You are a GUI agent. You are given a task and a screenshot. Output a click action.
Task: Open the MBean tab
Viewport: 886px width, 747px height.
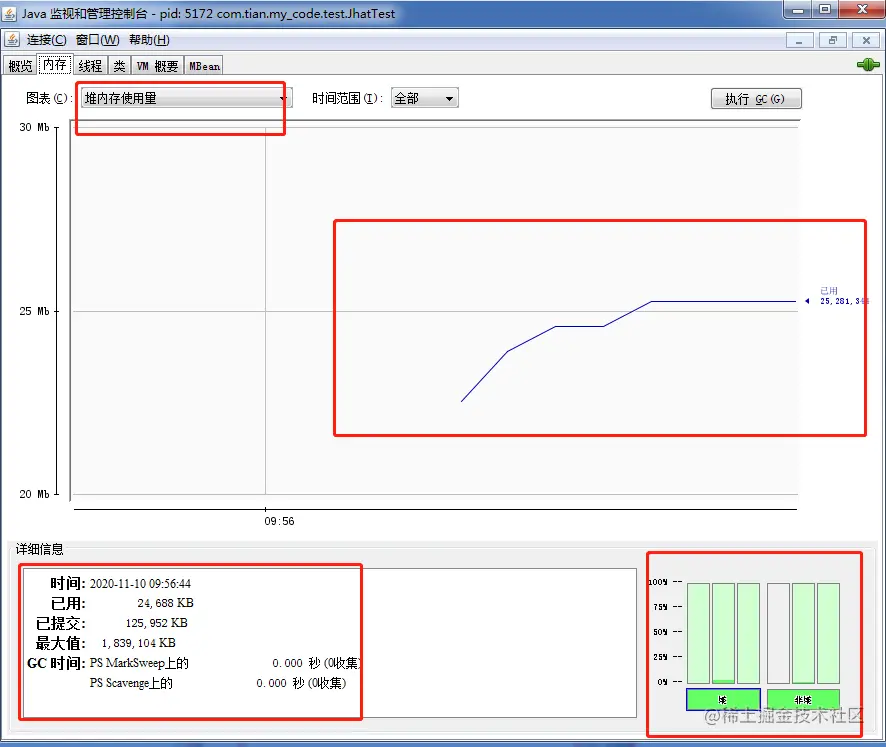click(204, 66)
